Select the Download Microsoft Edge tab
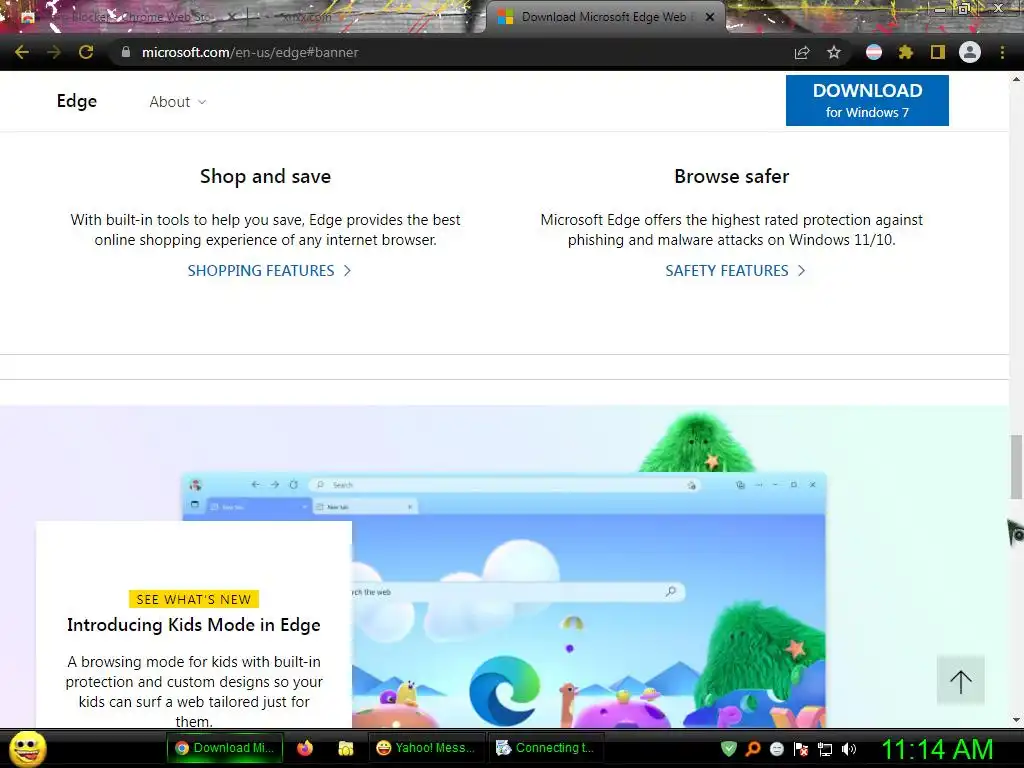Viewport: 1024px width, 768px height. pos(605,17)
